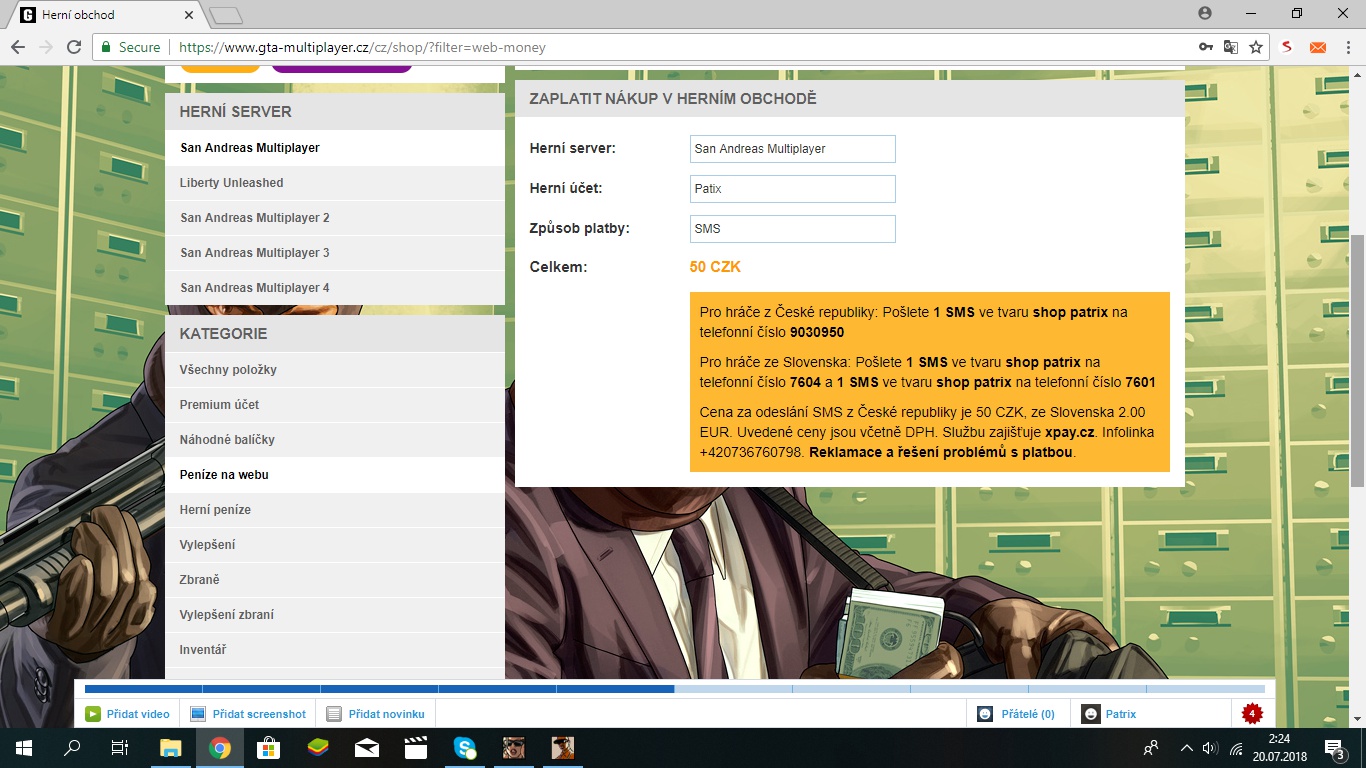1366x768 pixels.
Task: Open Vylepšení category
Action: [335, 545]
